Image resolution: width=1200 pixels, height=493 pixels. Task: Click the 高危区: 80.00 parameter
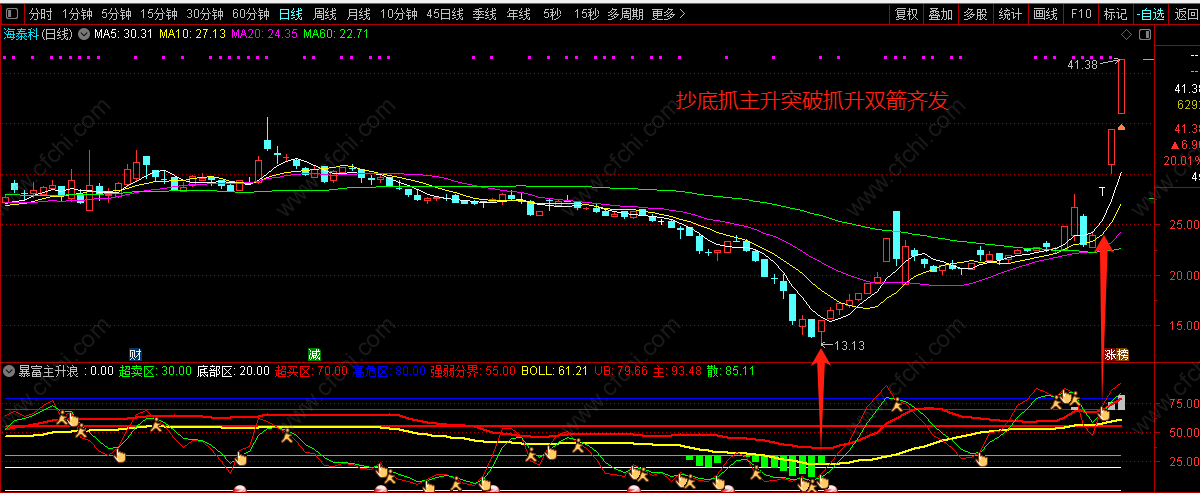(x=388, y=371)
